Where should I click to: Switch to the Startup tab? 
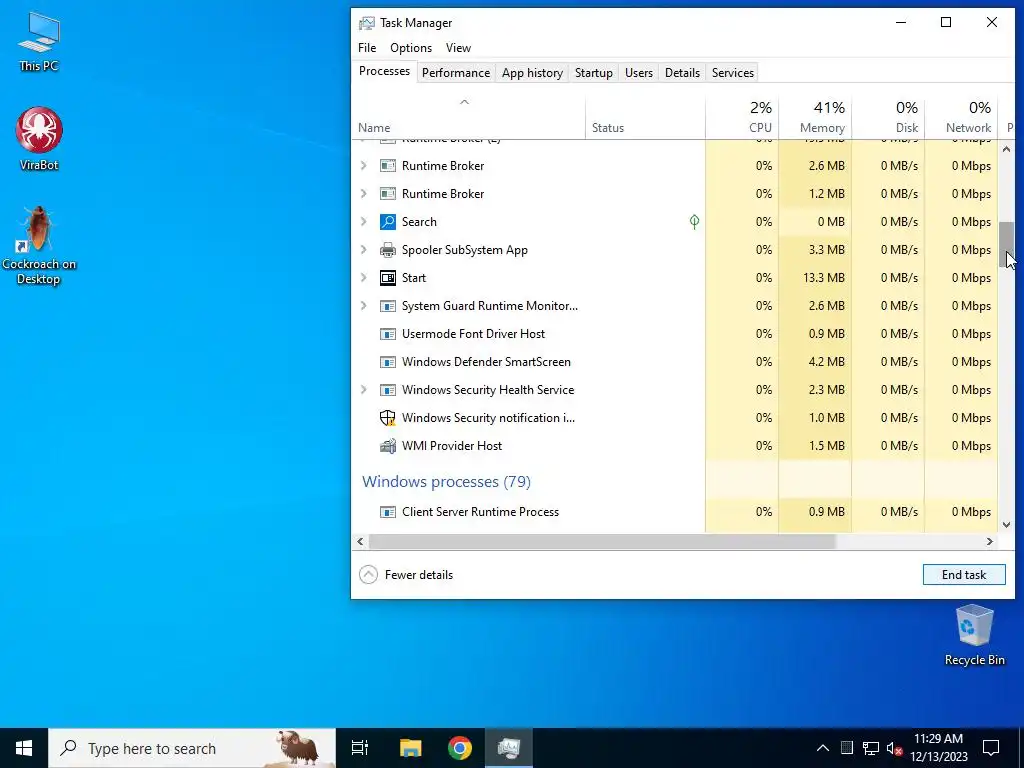pos(594,72)
